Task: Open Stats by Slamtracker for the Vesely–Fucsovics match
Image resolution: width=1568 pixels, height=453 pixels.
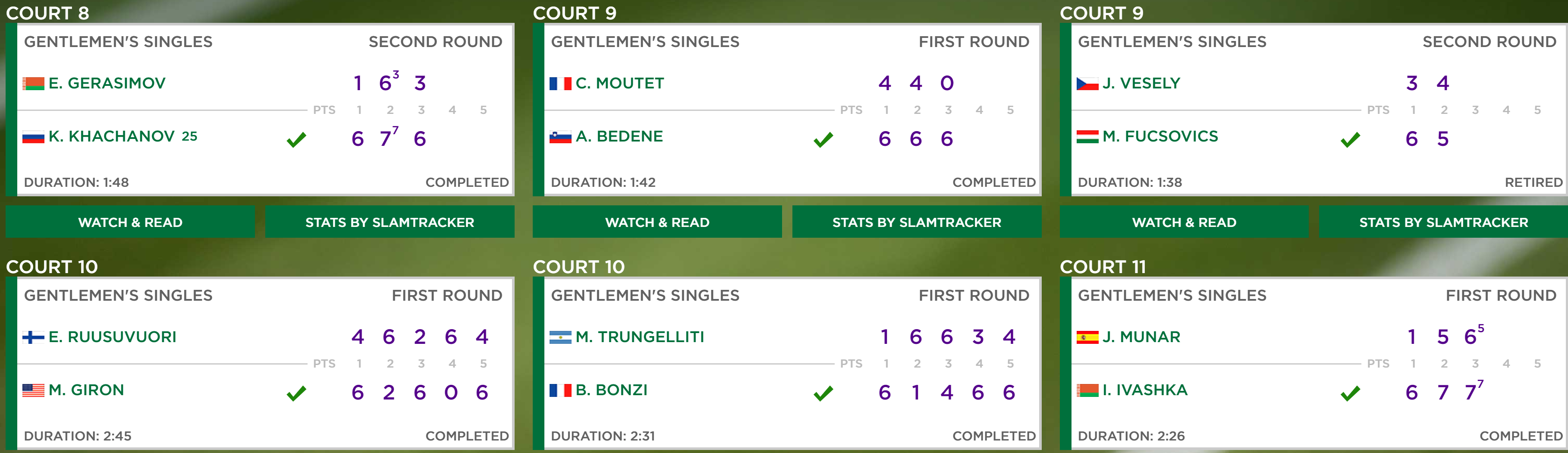Action: pyautogui.click(x=1444, y=222)
